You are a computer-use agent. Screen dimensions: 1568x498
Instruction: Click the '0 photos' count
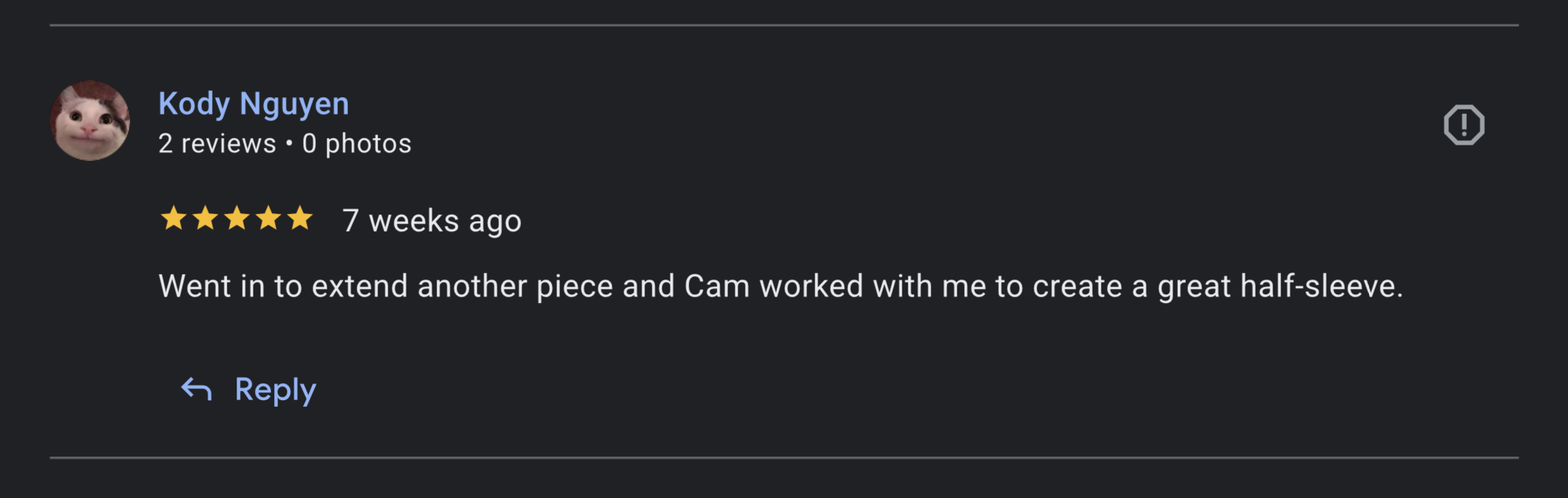357,144
